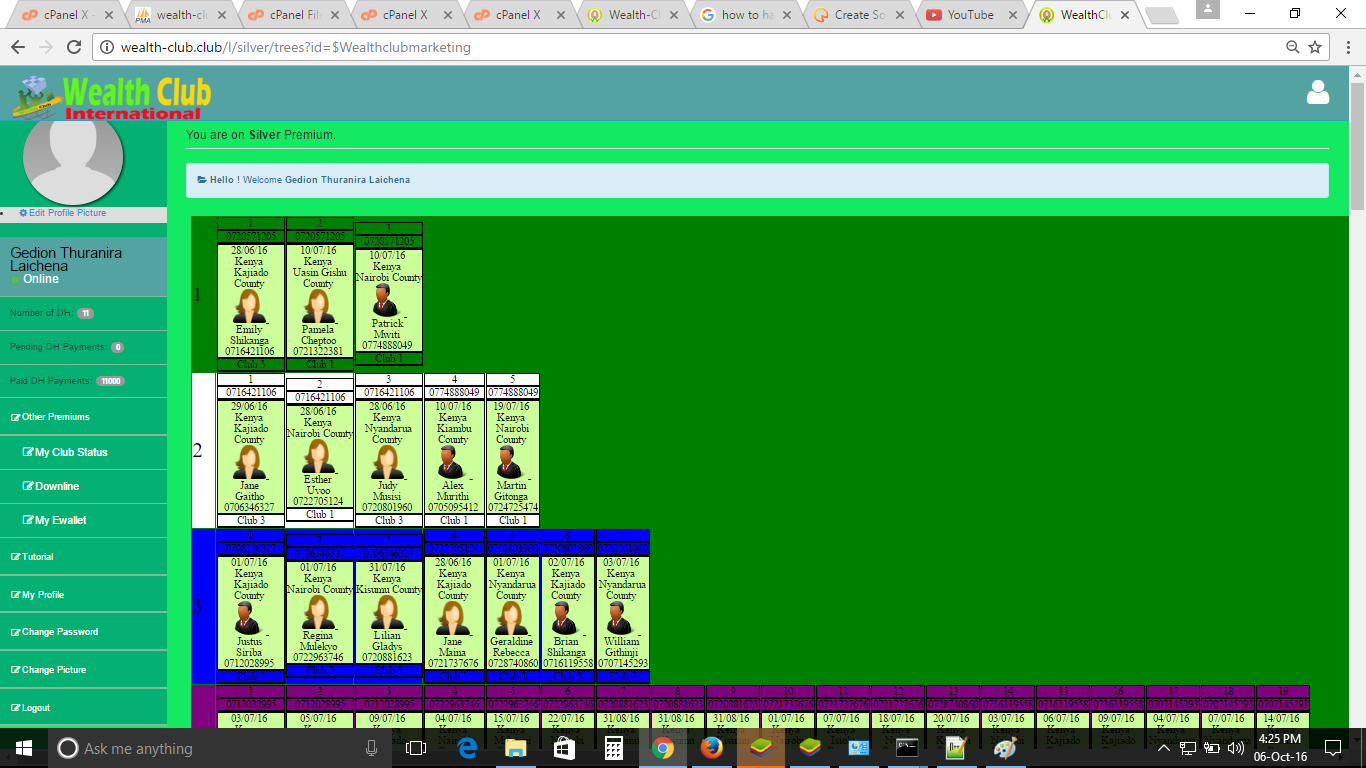
Task: Open the Windows Start menu
Action: point(24,747)
